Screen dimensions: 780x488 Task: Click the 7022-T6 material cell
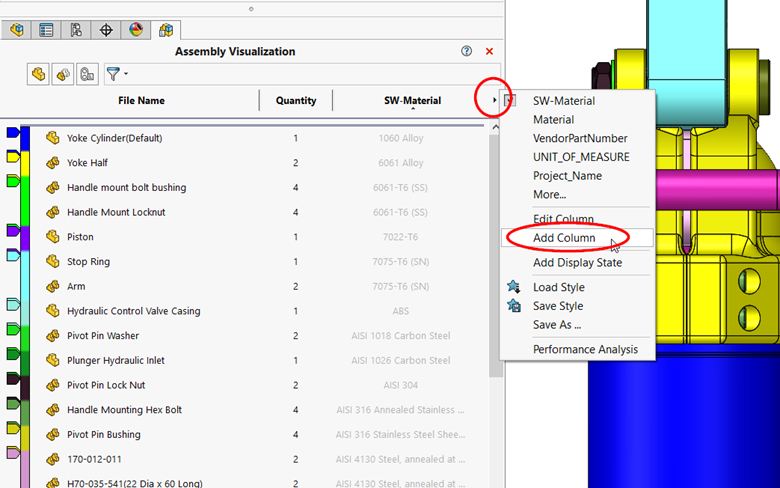400,237
